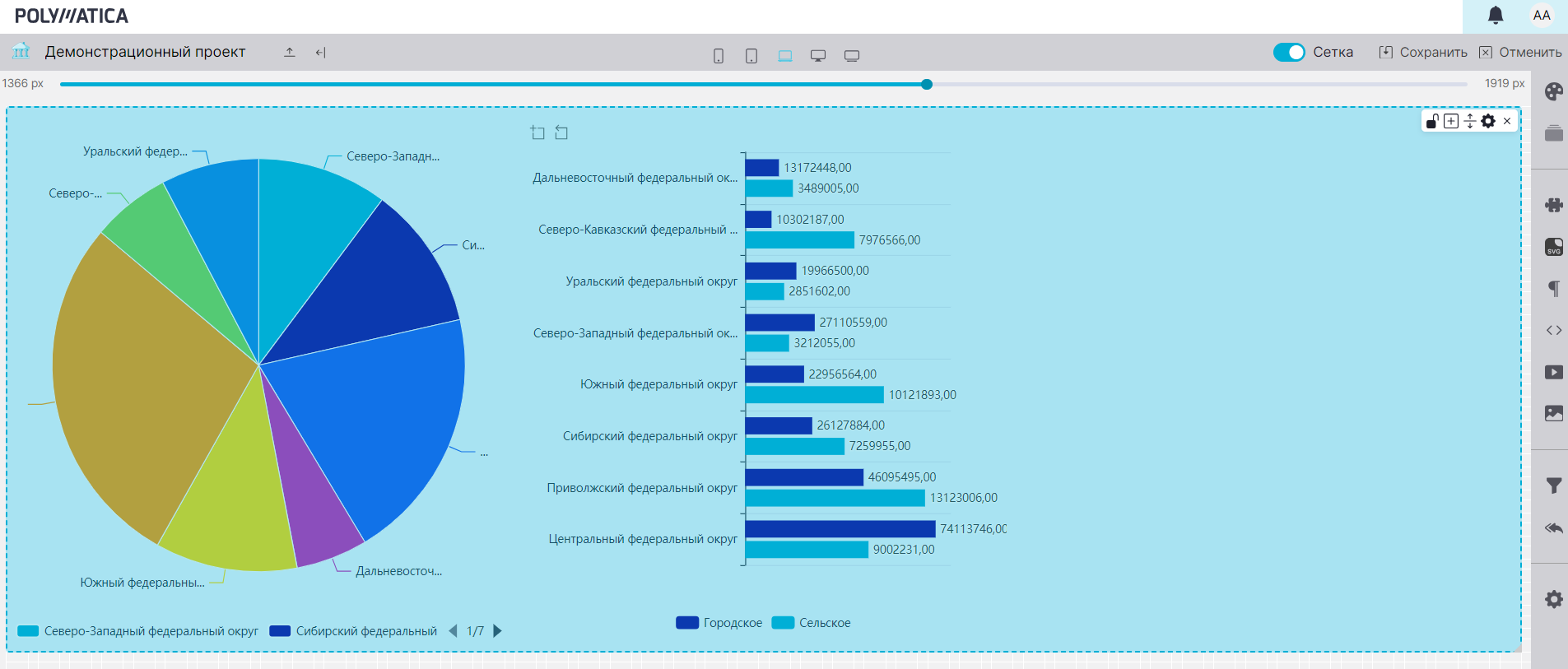This screenshot has height=669, width=1568.
Task: Switch to desktop monitor layout view
Action: click(818, 56)
